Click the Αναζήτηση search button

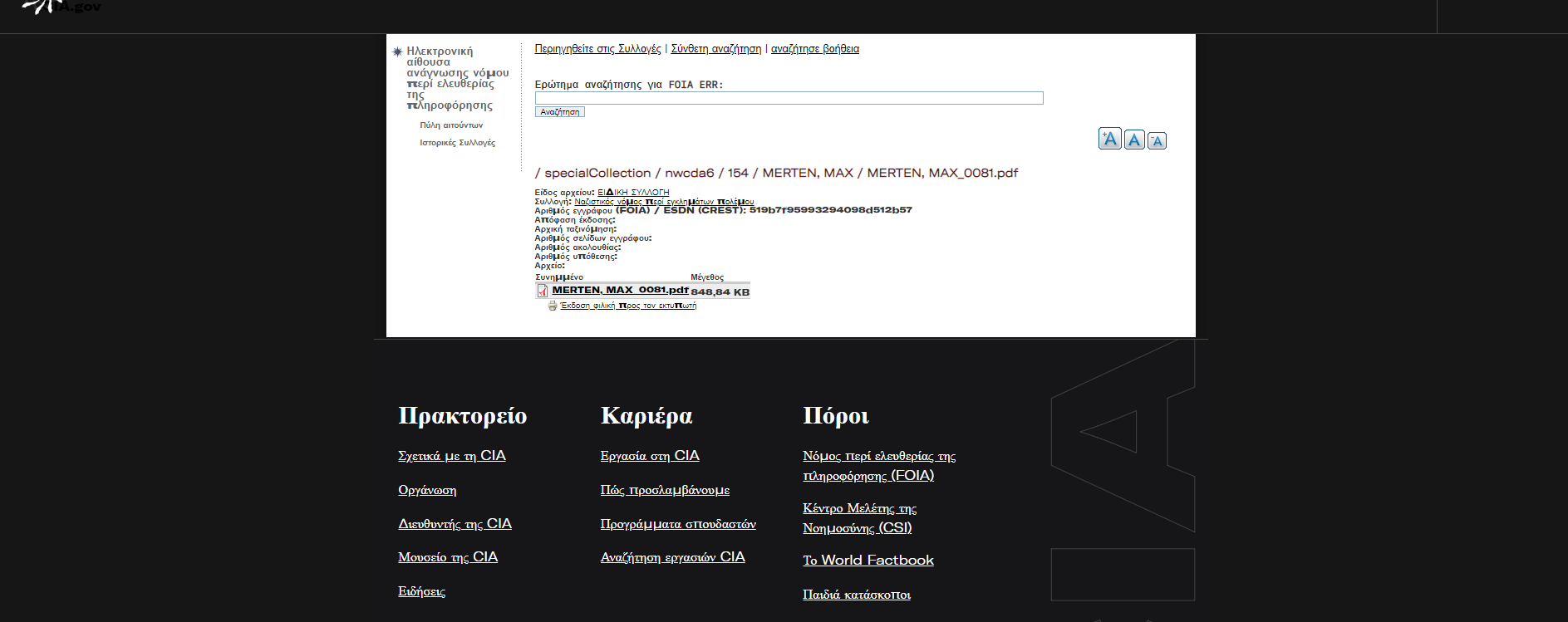[x=559, y=112]
